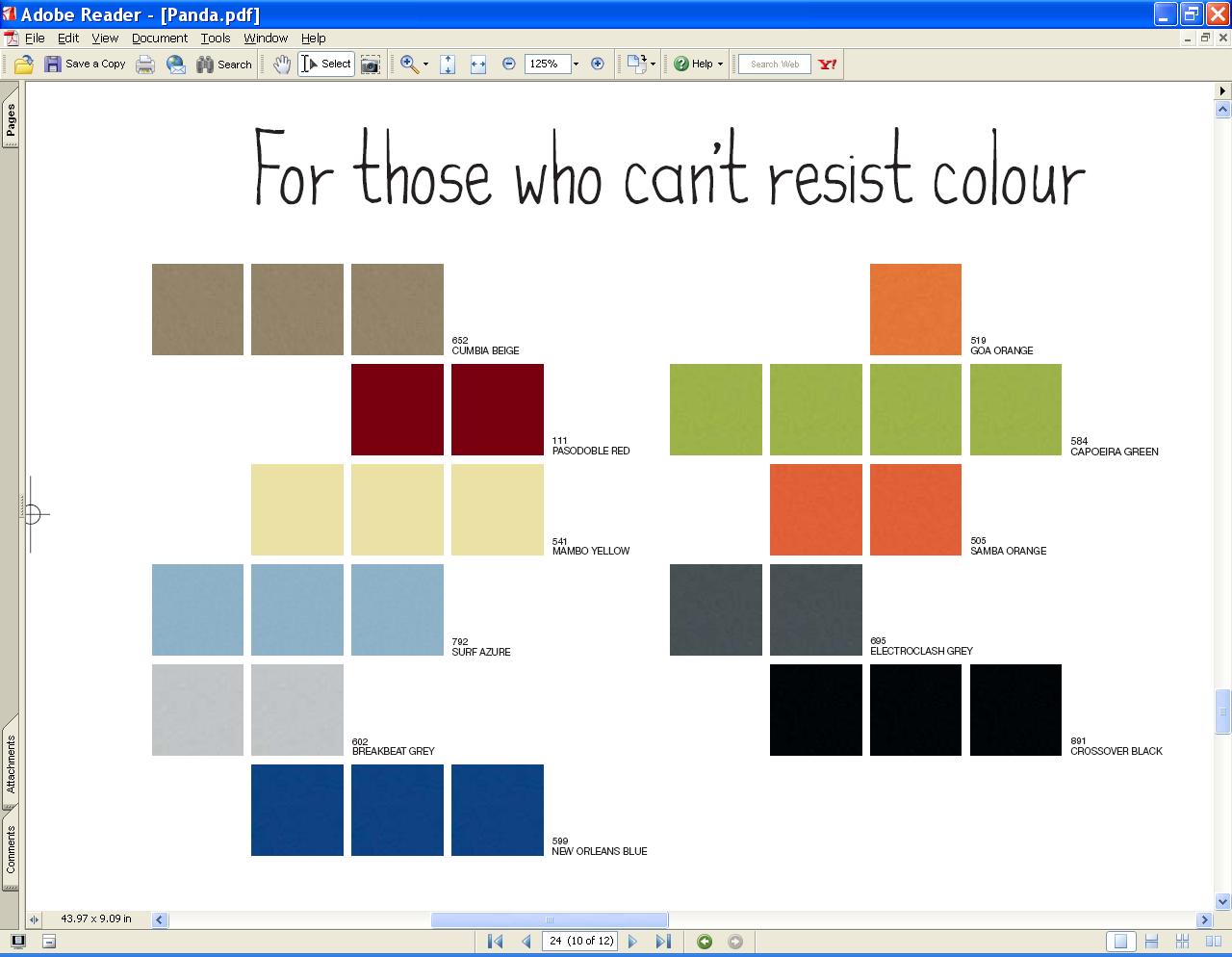Switch to Continuous page layout

click(x=1151, y=942)
